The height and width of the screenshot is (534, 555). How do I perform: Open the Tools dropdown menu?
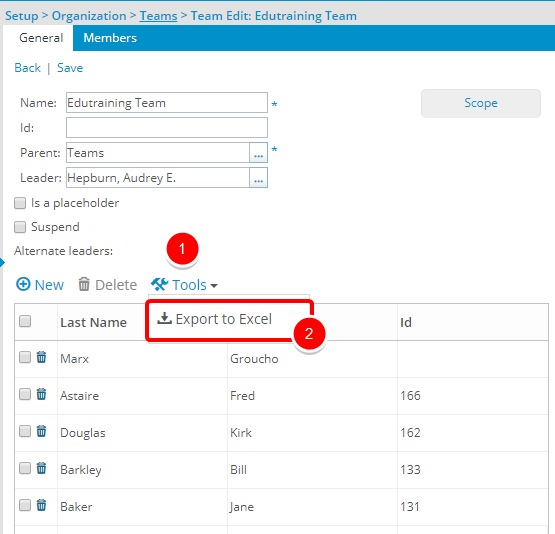point(184,285)
